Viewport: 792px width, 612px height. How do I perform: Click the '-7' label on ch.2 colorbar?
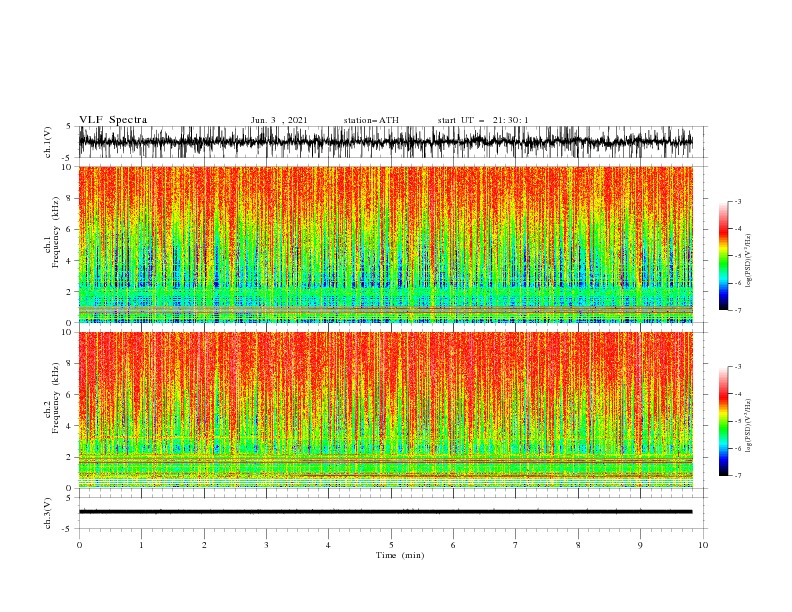(737, 475)
